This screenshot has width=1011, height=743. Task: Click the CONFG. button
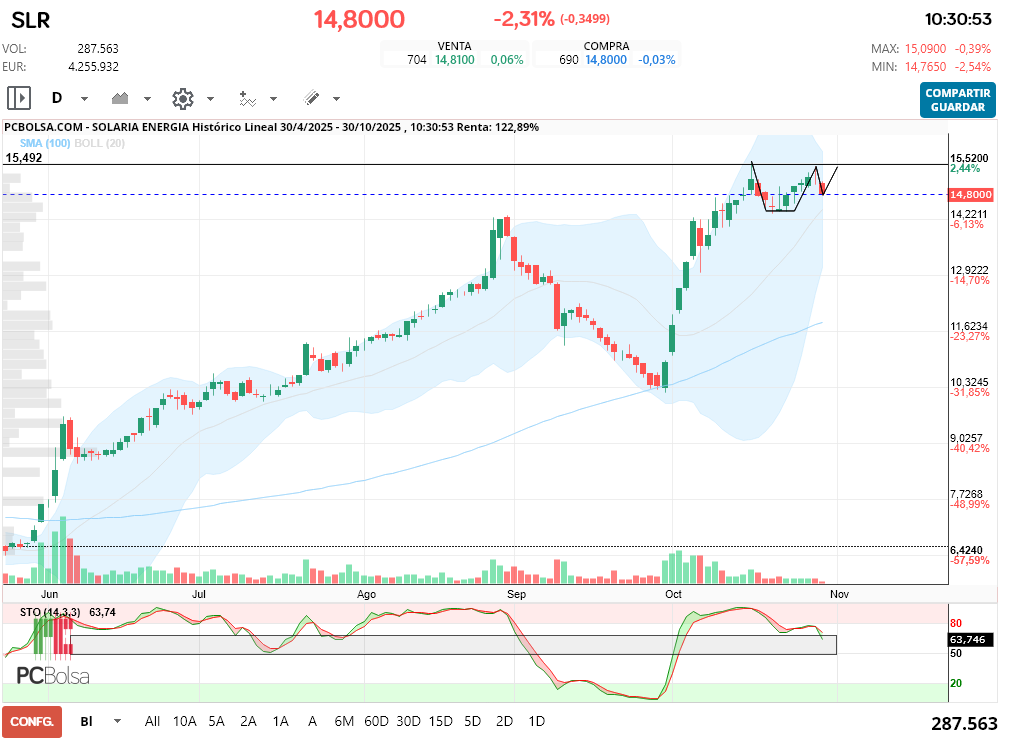(x=32, y=722)
